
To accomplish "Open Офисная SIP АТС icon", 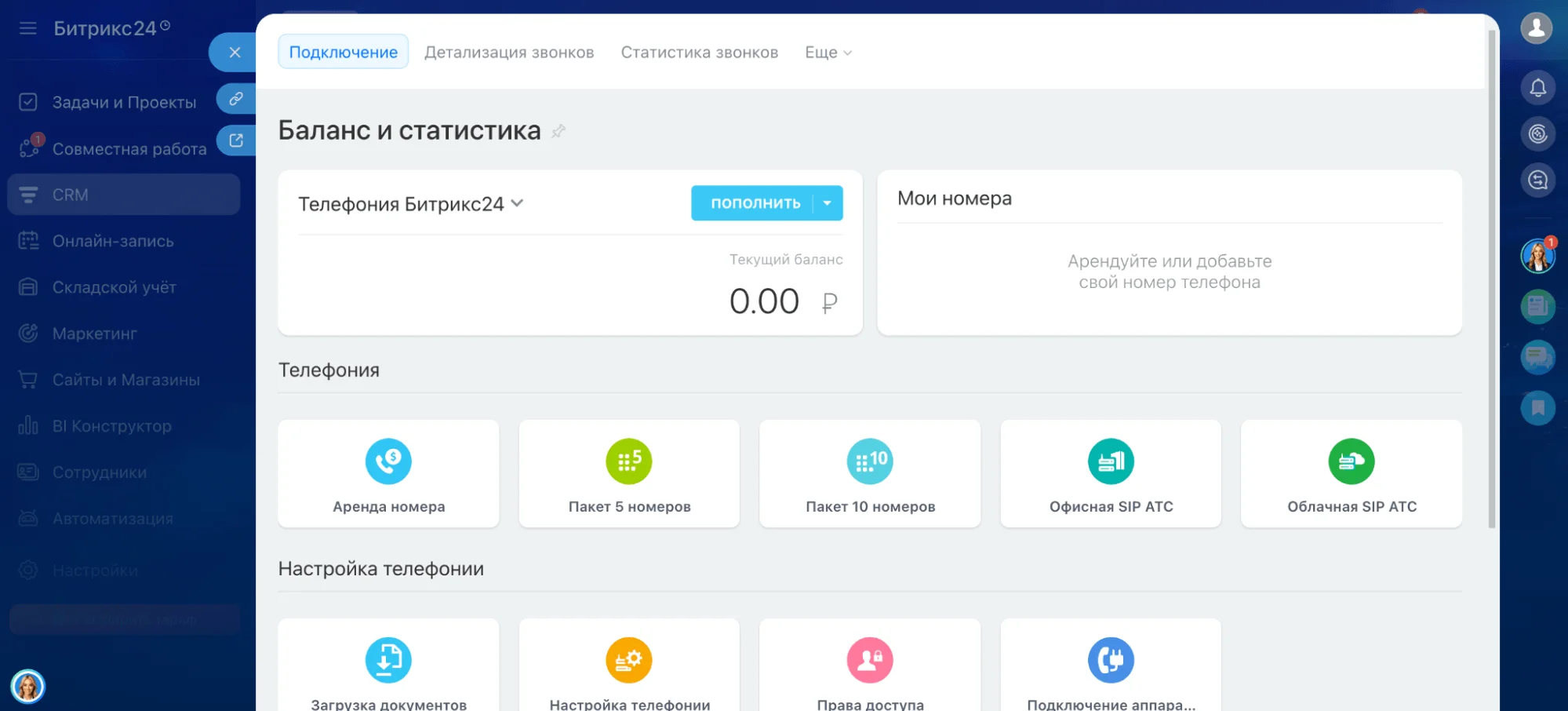I will [x=1111, y=461].
